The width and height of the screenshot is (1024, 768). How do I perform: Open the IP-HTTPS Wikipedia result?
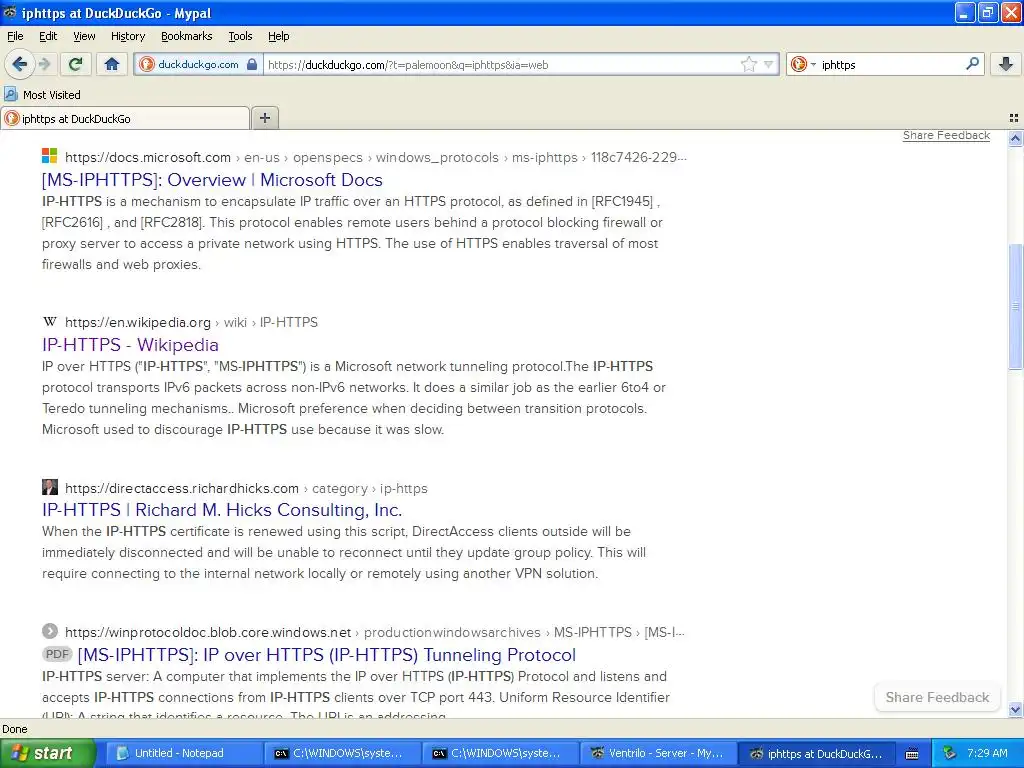coord(130,344)
